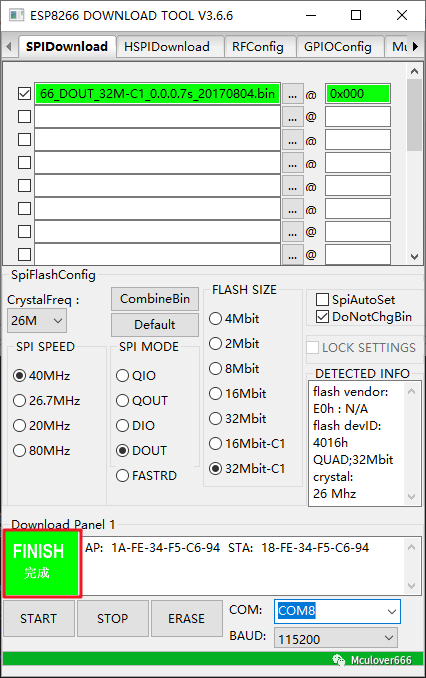Click the second row address field
The image size is (426, 678).
[358, 117]
